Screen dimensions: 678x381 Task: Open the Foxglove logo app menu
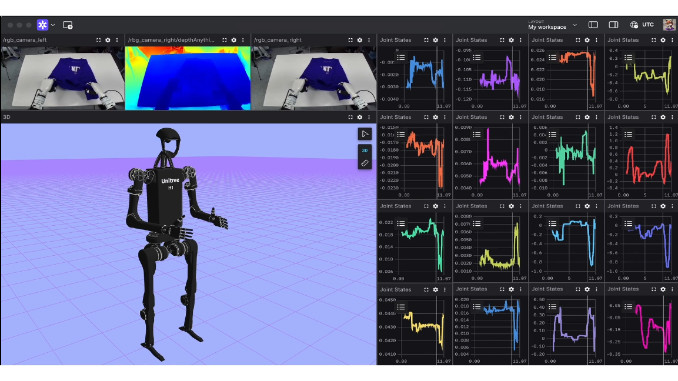pyautogui.click(x=42, y=25)
